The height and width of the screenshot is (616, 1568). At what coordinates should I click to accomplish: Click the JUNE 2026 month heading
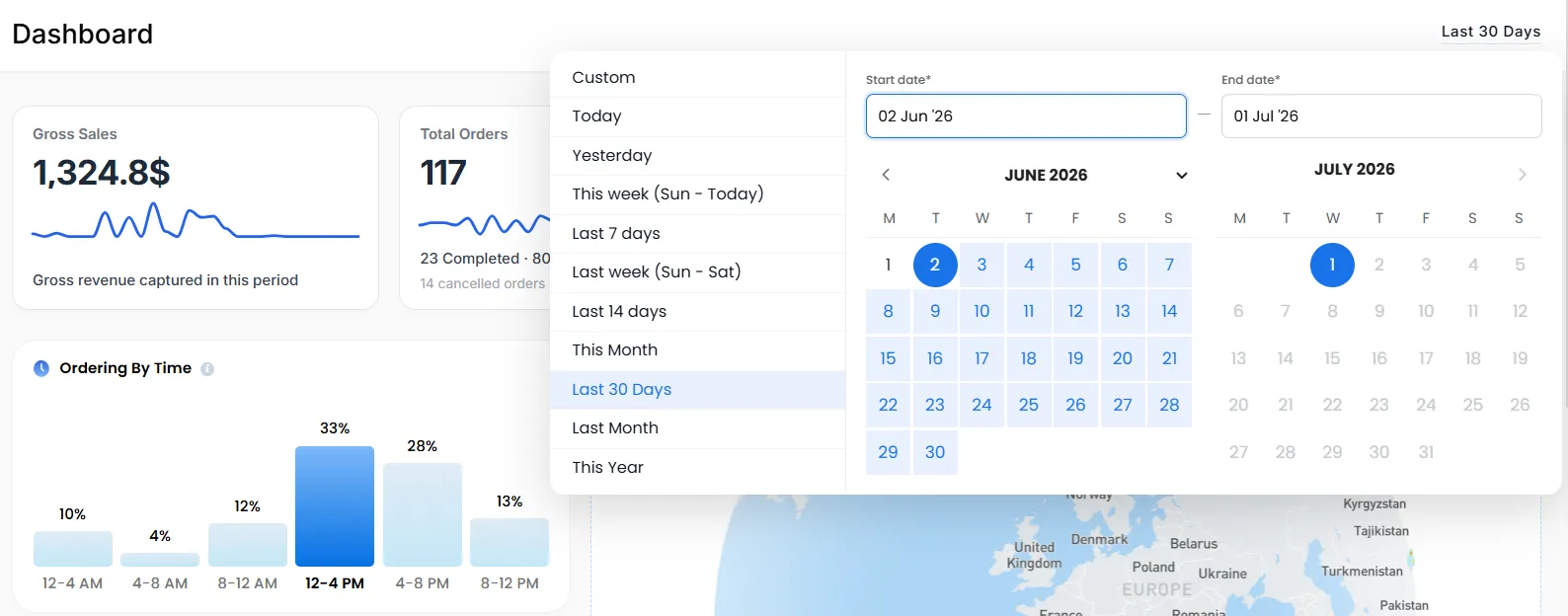coord(1046,175)
